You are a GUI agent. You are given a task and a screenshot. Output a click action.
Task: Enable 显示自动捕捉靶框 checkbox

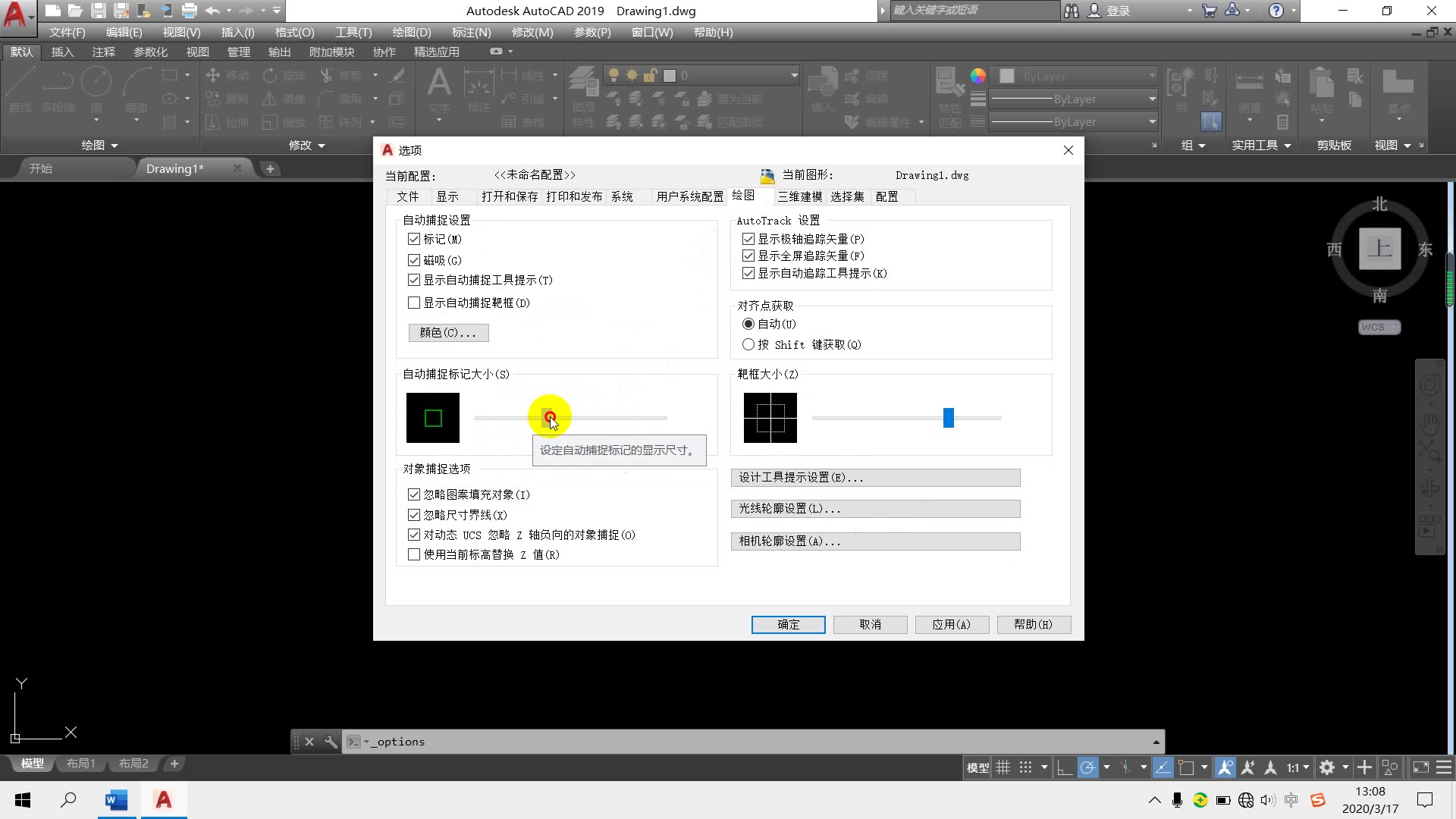click(414, 303)
